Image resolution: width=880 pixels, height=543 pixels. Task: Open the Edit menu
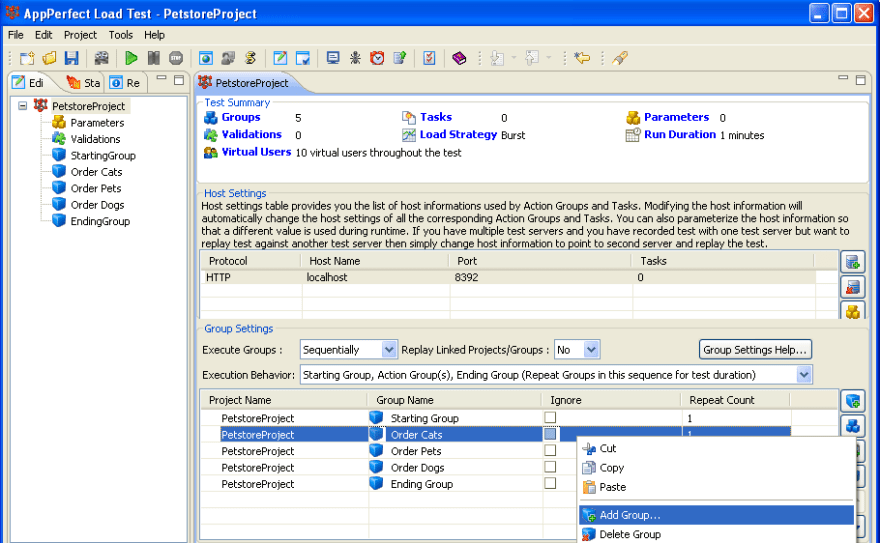pyautogui.click(x=43, y=35)
